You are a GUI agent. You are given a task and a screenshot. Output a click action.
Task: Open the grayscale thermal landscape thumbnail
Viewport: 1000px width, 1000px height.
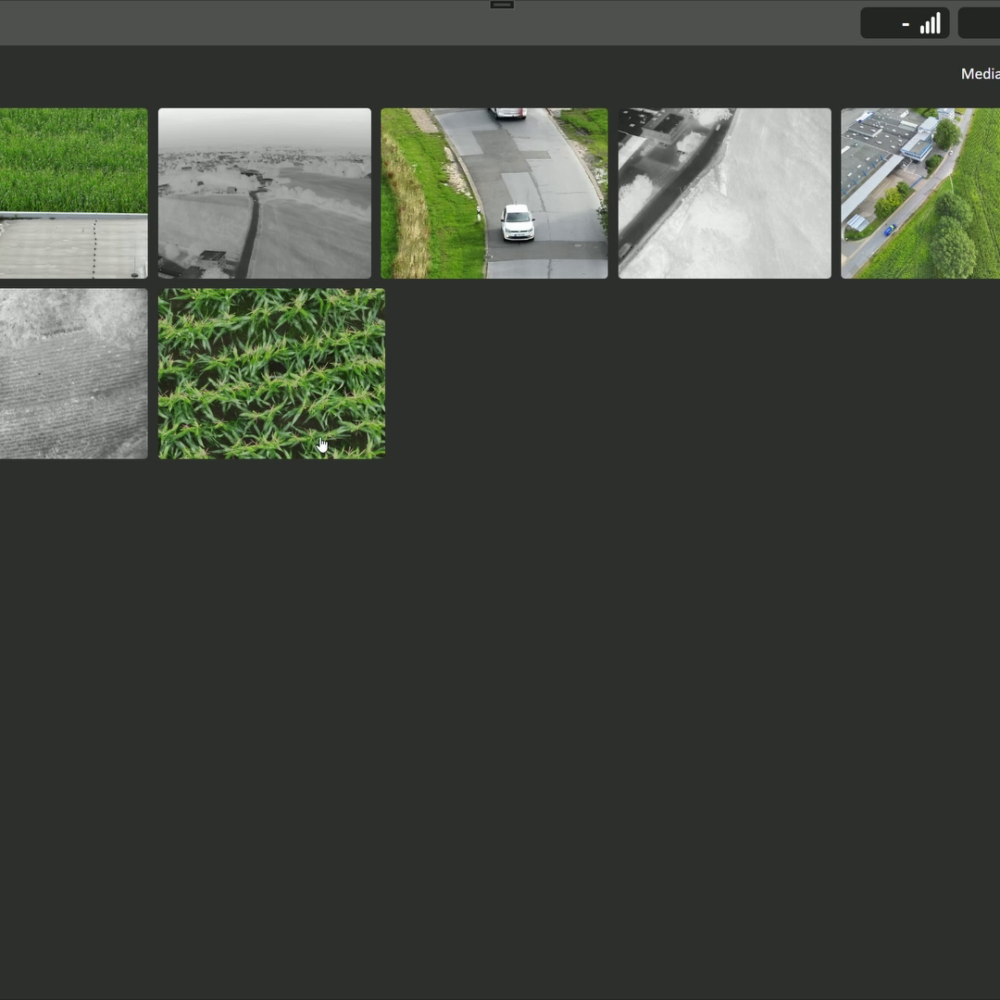click(x=265, y=193)
